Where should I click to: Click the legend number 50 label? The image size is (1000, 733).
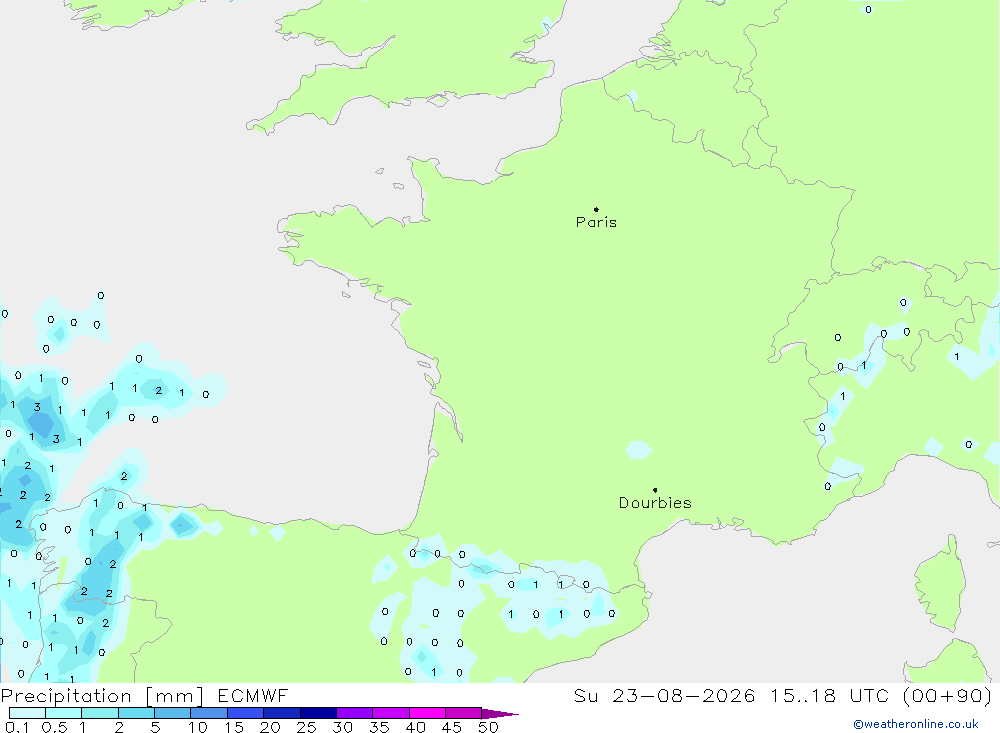point(488,727)
